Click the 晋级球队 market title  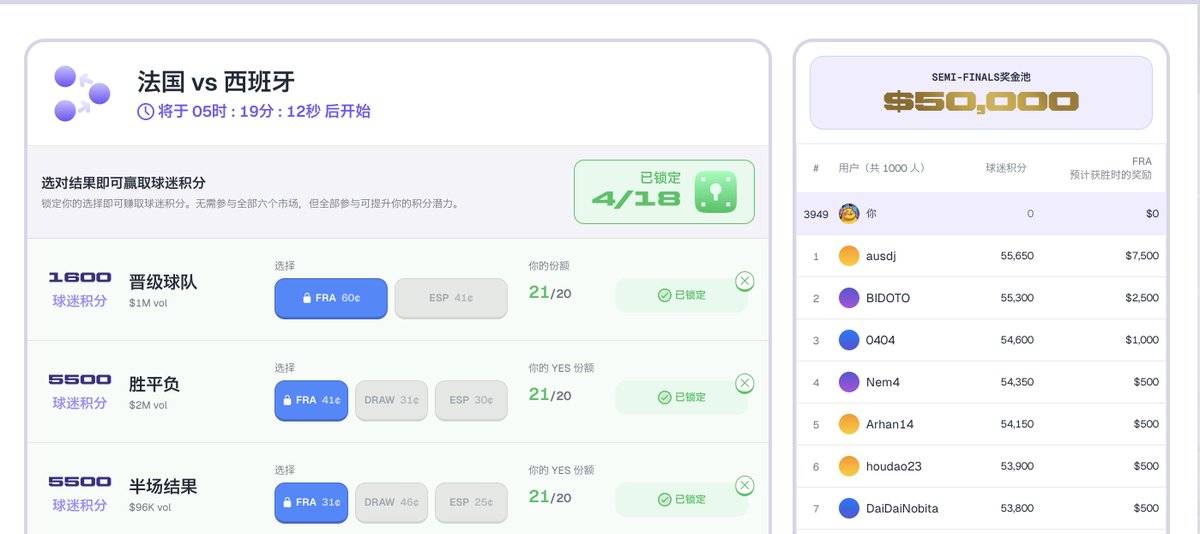tap(163, 282)
